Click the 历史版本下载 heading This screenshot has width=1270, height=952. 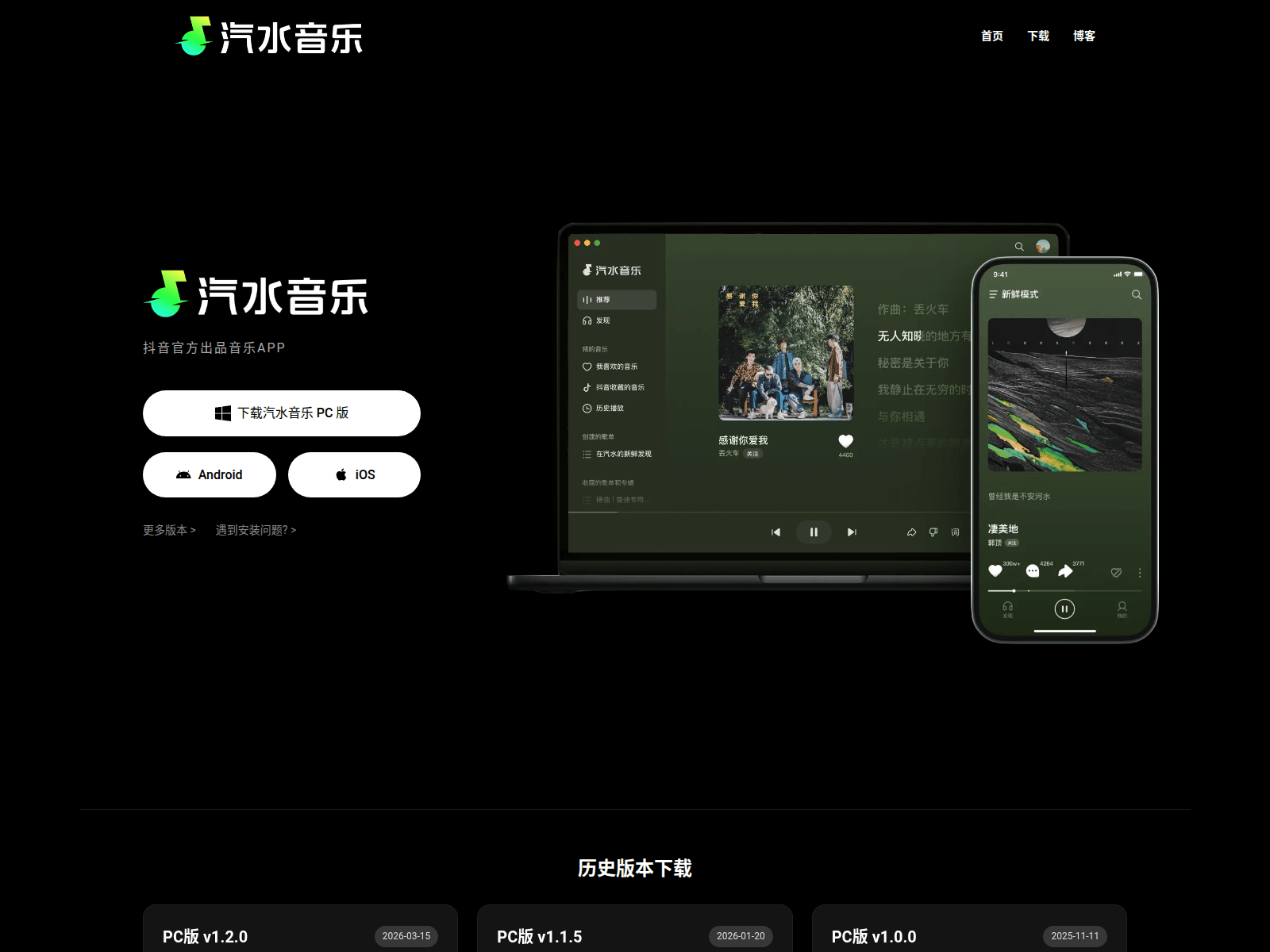tap(635, 868)
